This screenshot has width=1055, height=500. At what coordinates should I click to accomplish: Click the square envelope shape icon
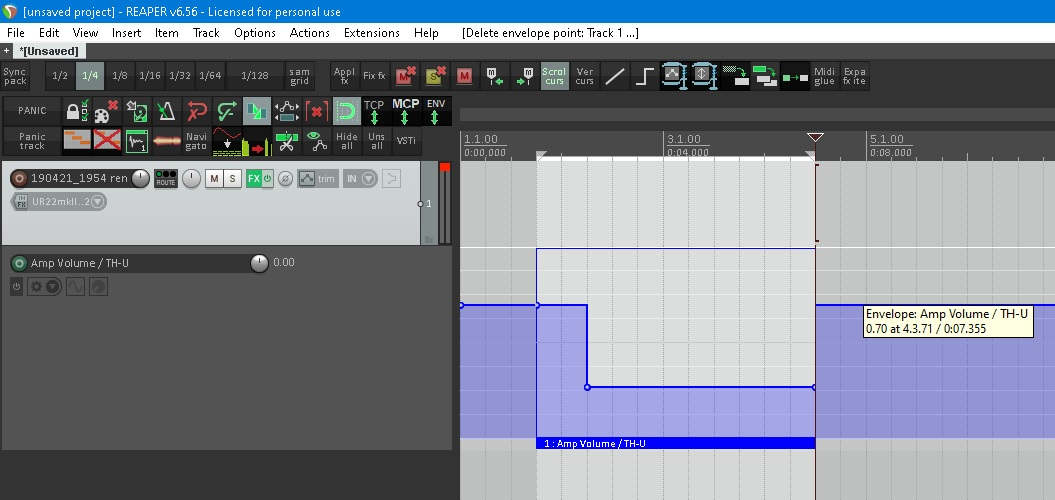pyautogui.click(x=645, y=75)
